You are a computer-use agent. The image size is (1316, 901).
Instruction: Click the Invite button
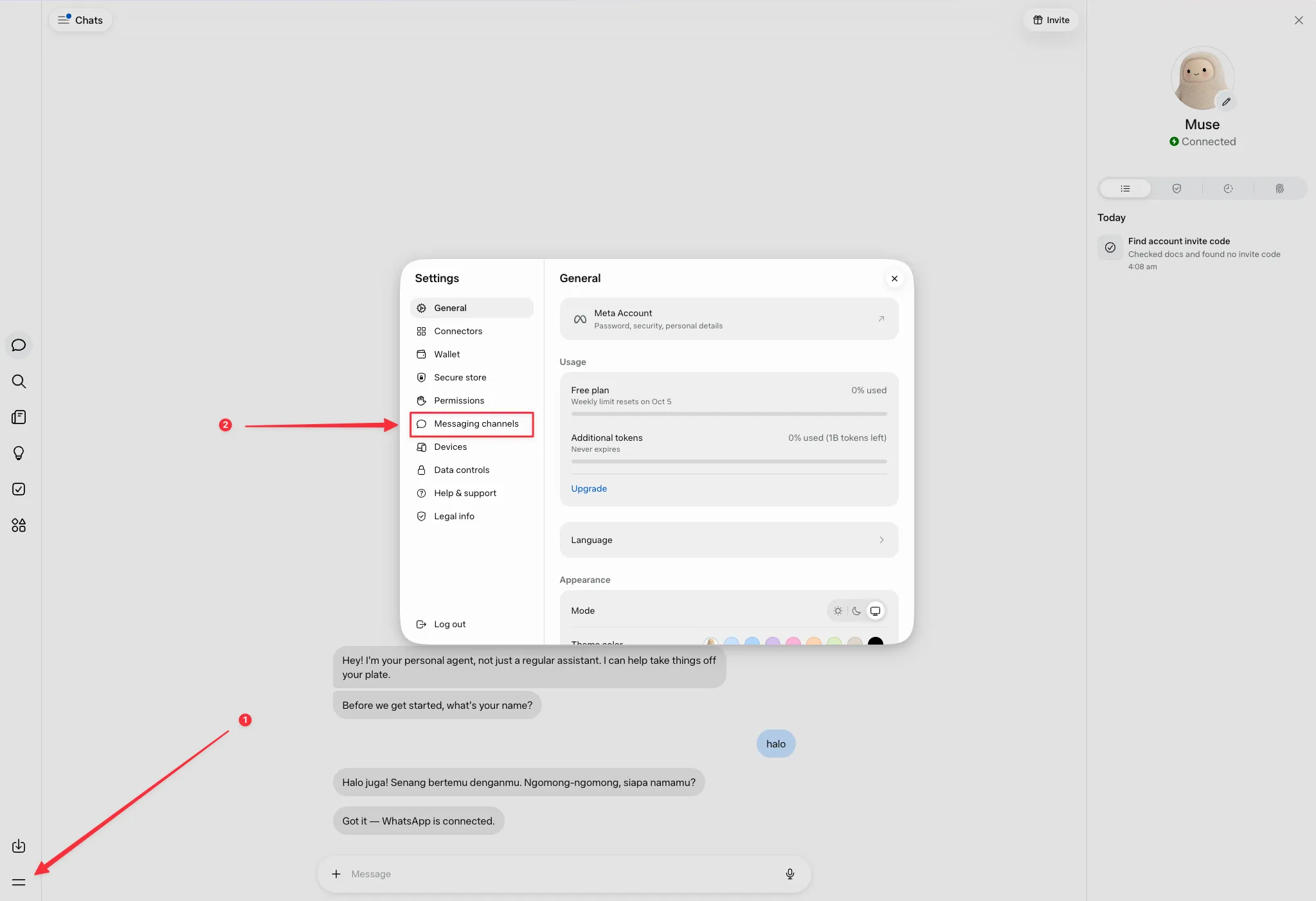[1050, 20]
